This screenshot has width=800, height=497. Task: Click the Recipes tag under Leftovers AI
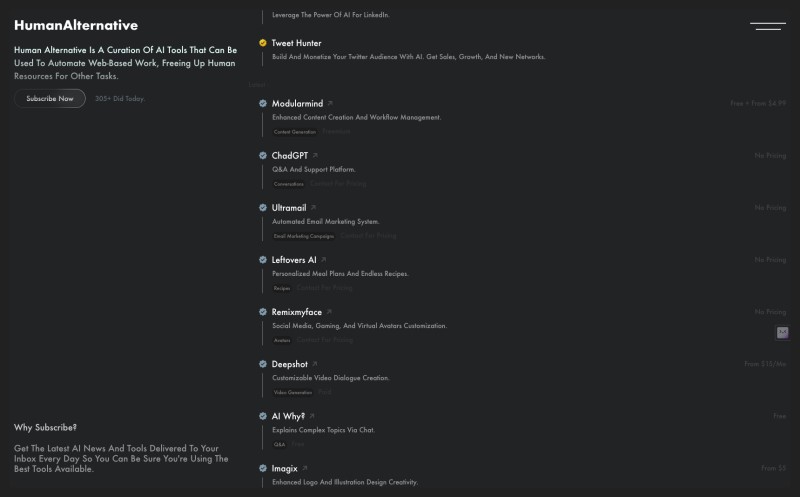point(282,288)
